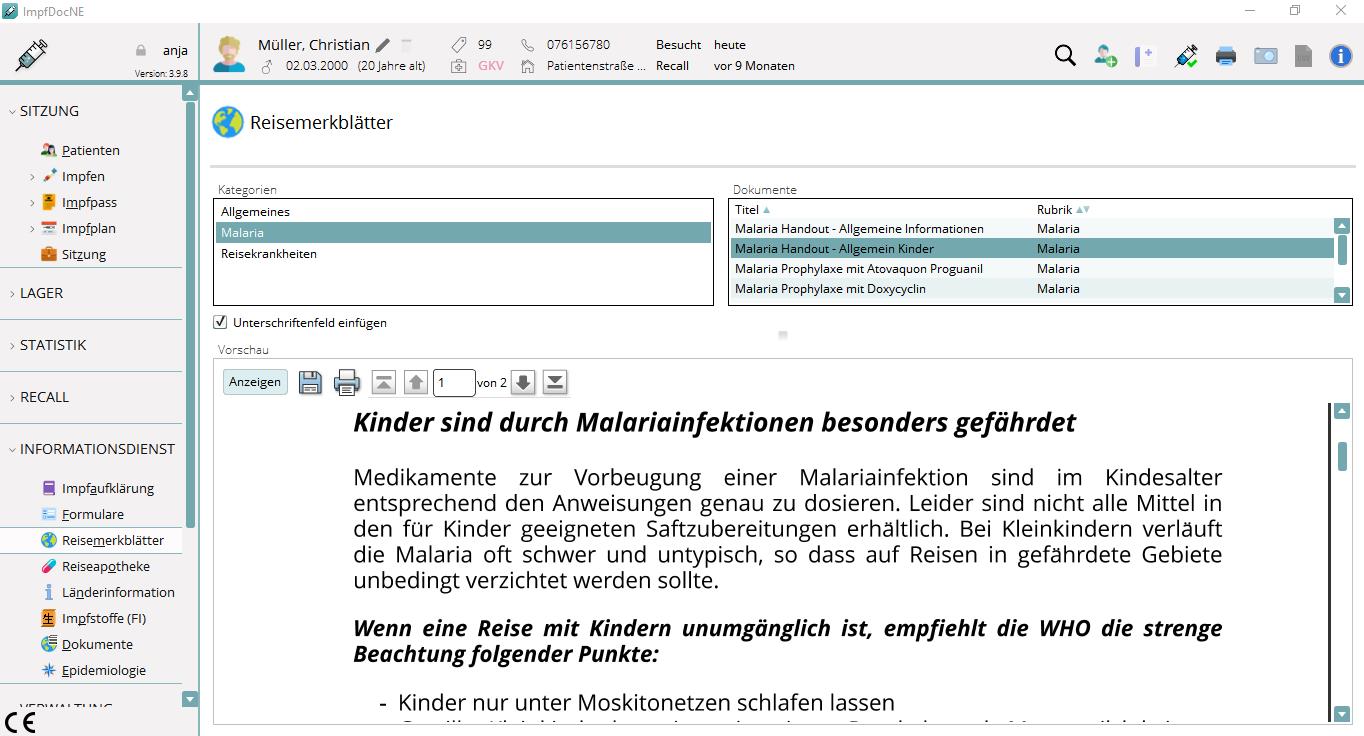The image size is (1364, 736).
Task: Select Malaria Handout - Allgemeine Informationen
Action: [1032, 229]
